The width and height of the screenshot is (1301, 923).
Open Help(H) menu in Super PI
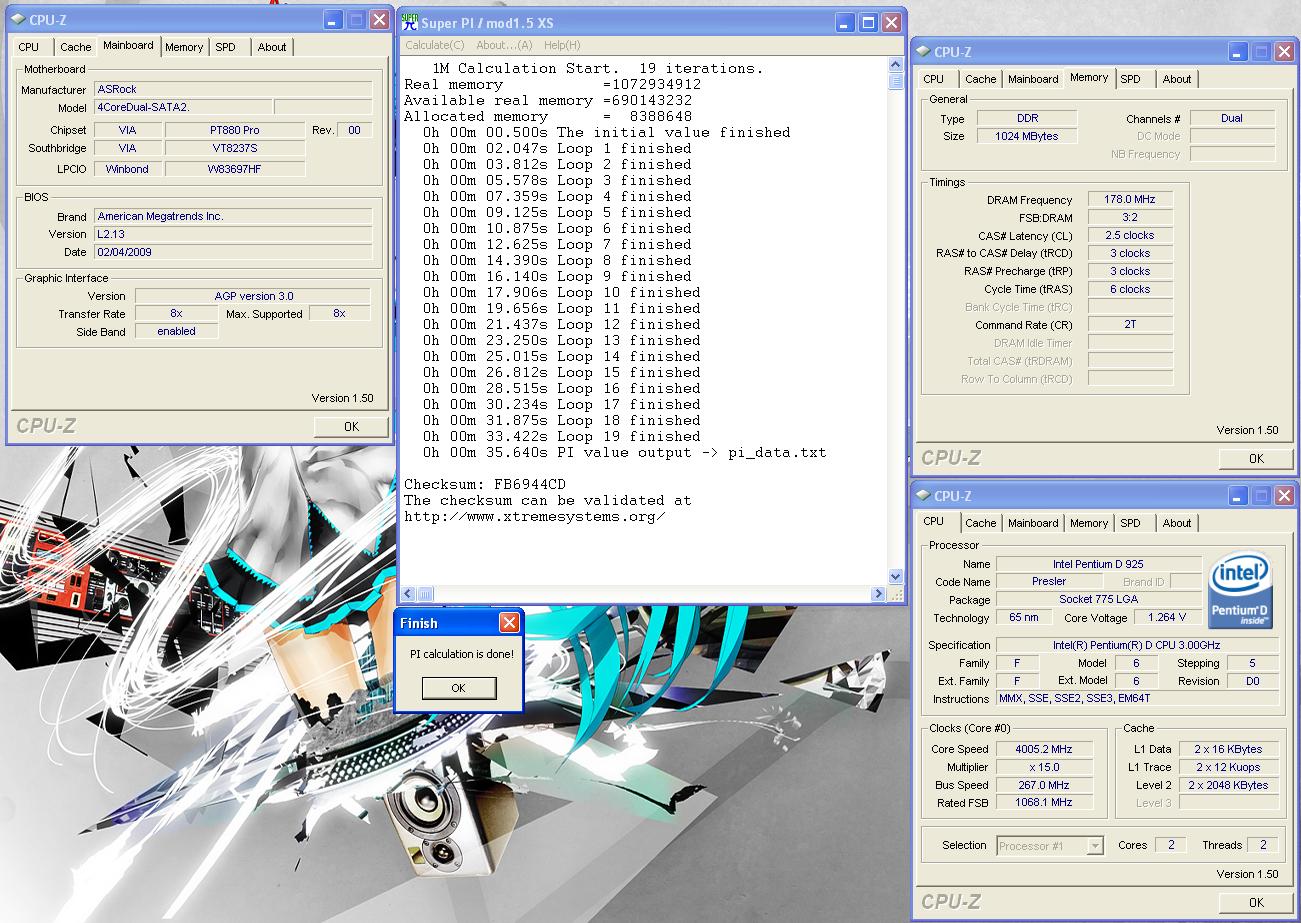point(562,45)
